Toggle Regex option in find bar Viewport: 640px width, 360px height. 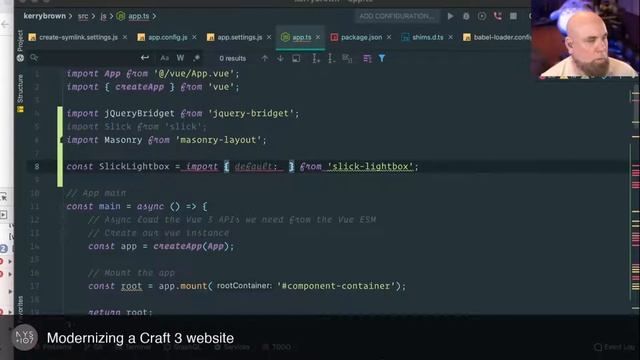coord(196,58)
